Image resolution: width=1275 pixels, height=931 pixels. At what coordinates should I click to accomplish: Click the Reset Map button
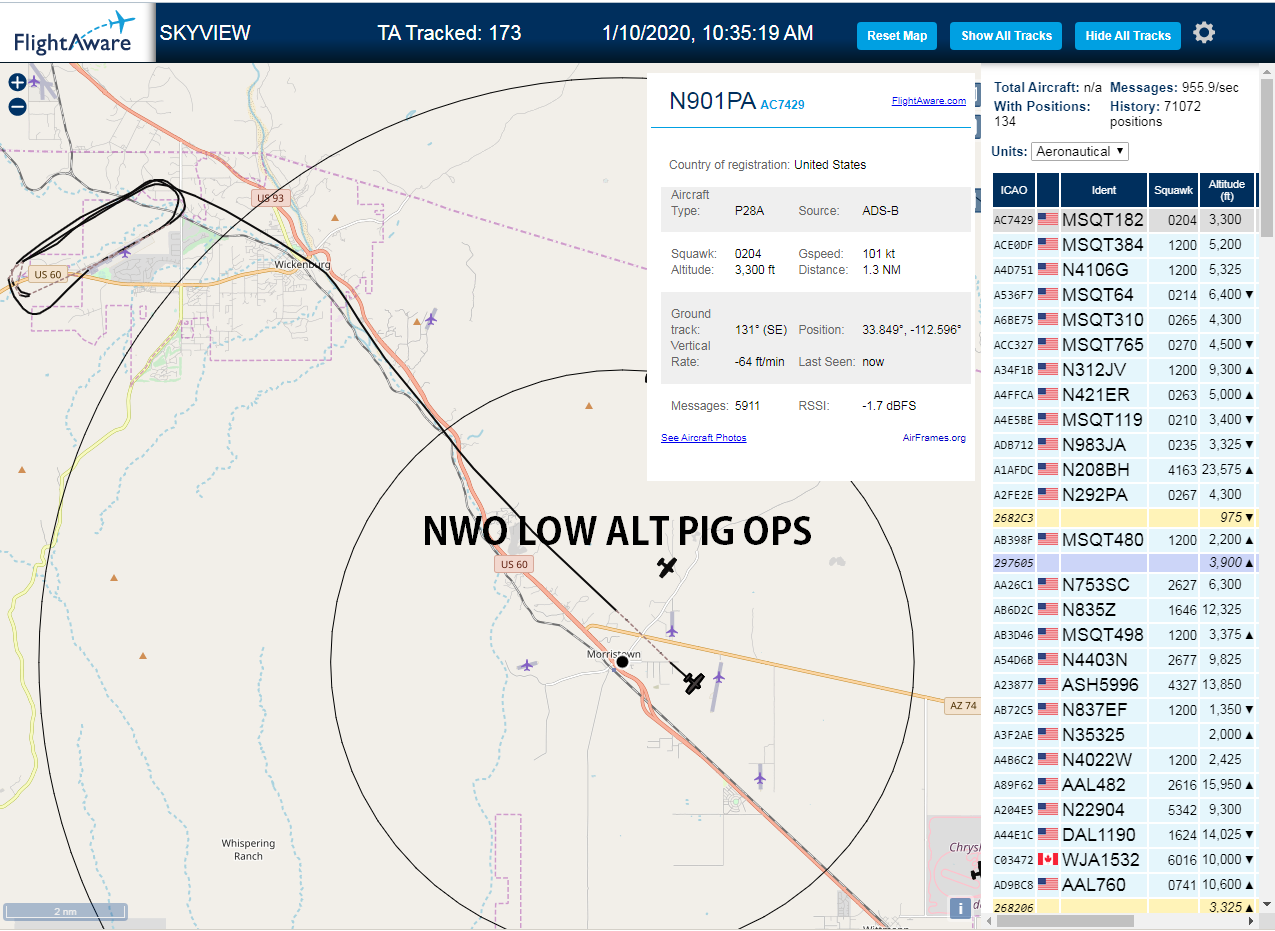(x=897, y=36)
